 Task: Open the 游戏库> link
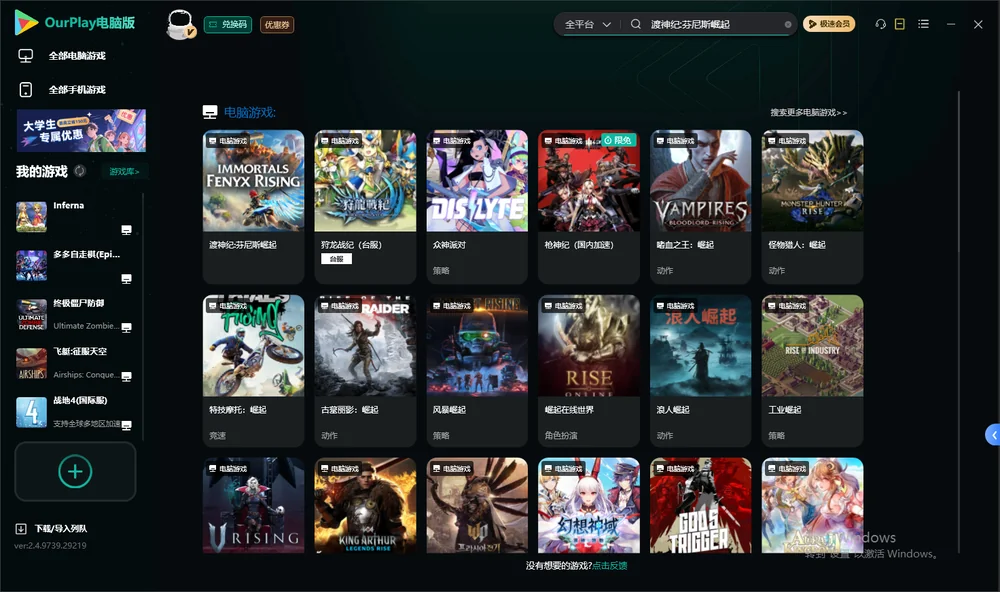[x=124, y=172]
